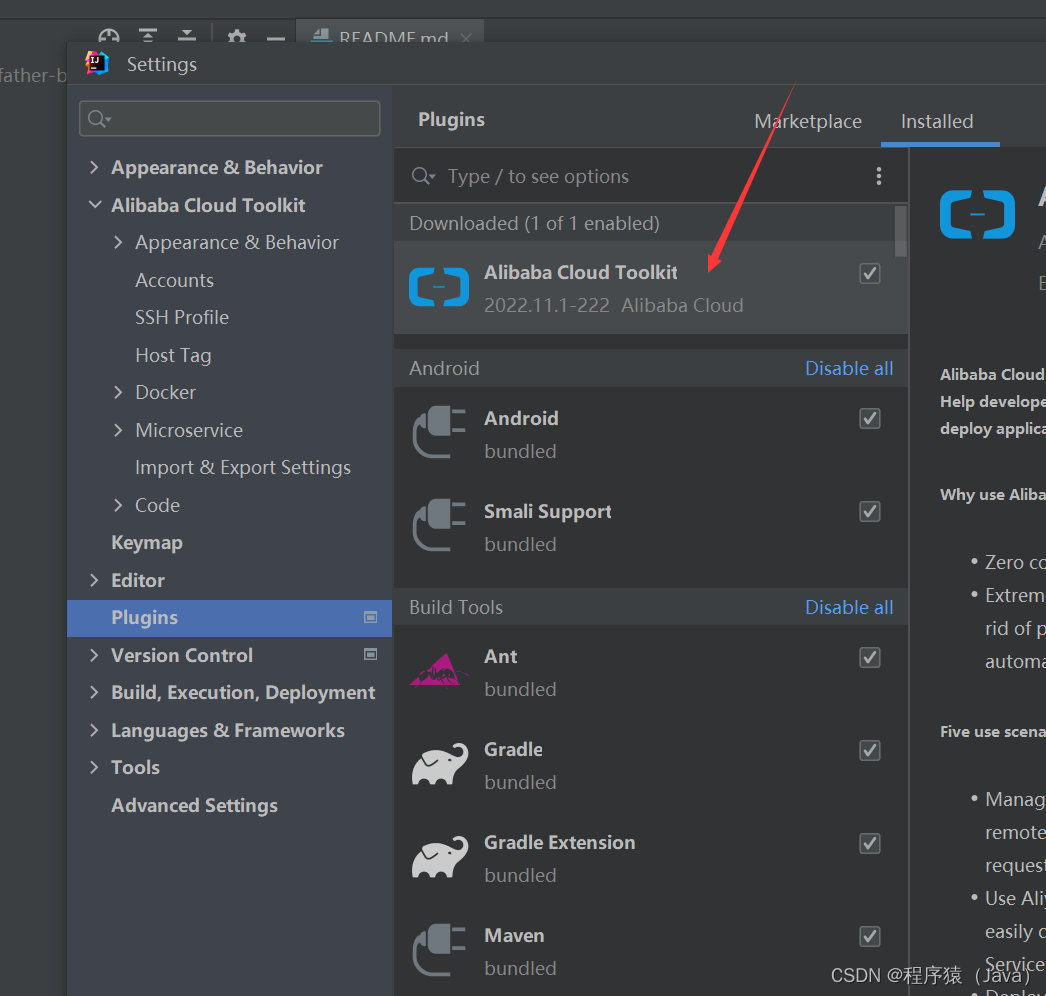Expand the top-level Appearance & Behavior node
Screen dimensions: 1046x996
(x=94, y=167)
